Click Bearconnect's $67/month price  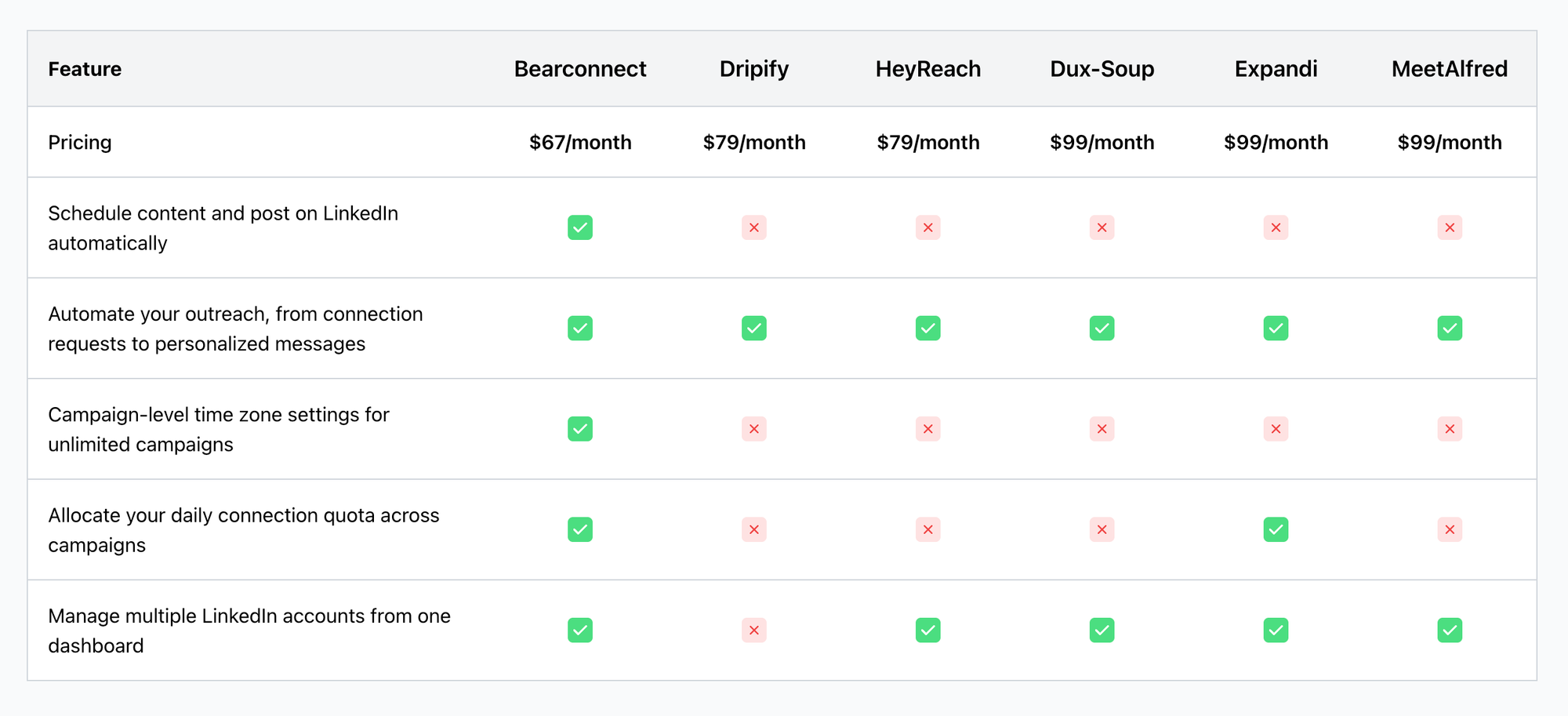click(x=580, y=142)
